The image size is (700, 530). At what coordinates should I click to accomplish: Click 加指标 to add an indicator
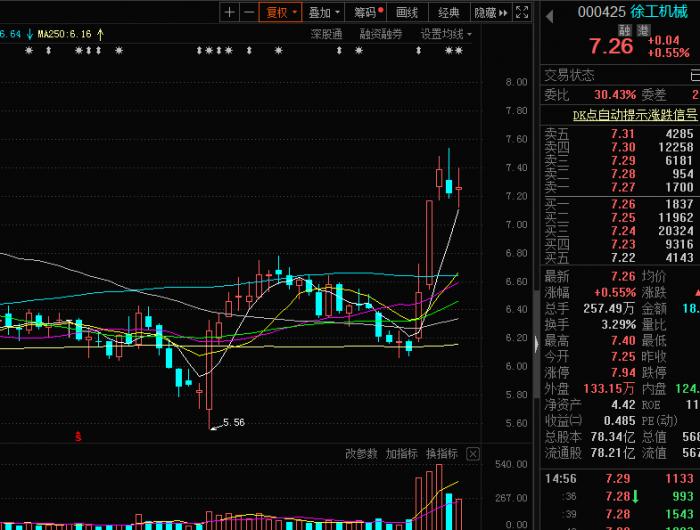[x=401, y=454]
